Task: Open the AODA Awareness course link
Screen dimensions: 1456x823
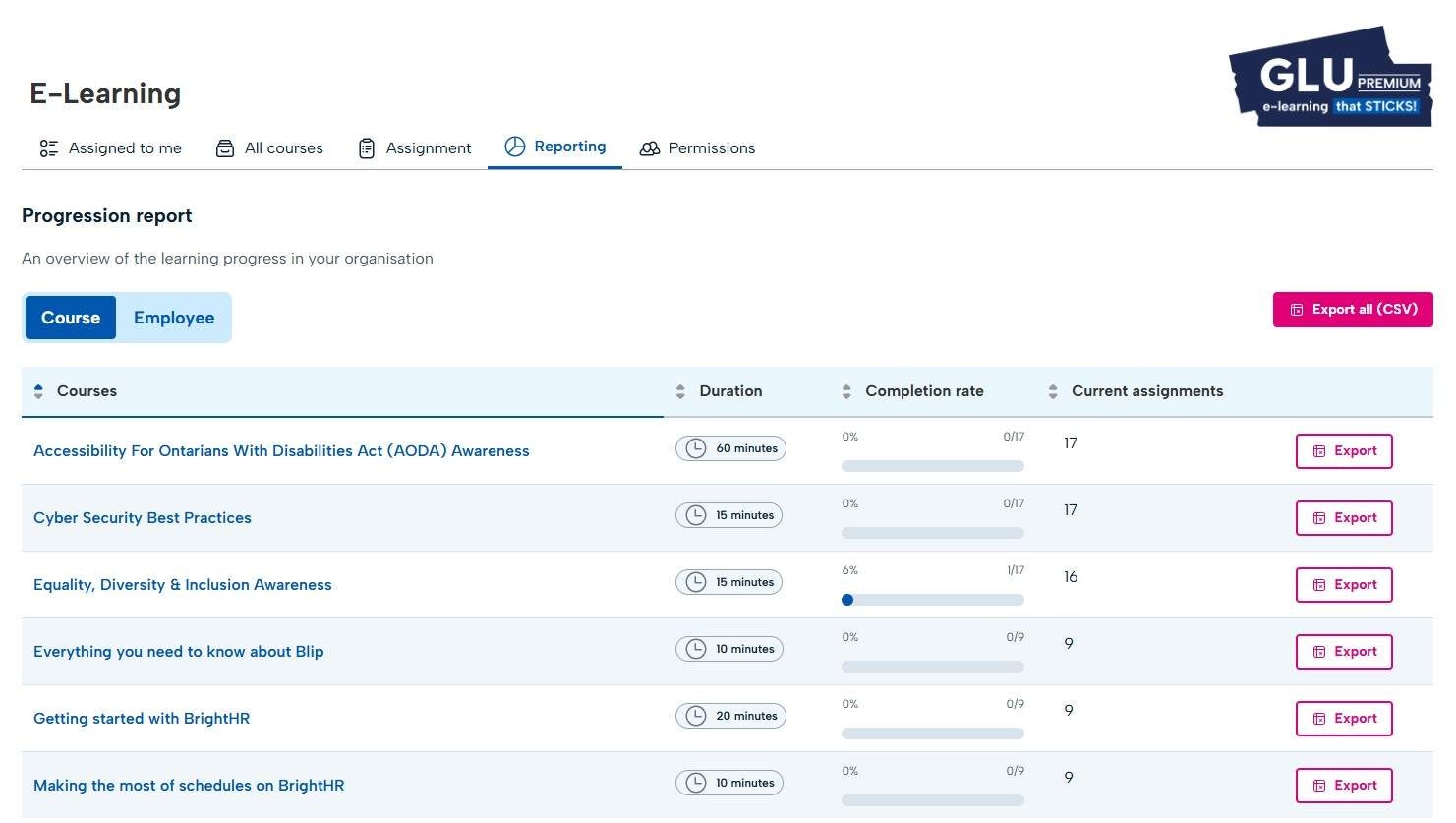Action: pyautogui.click(x=281, y=450)
